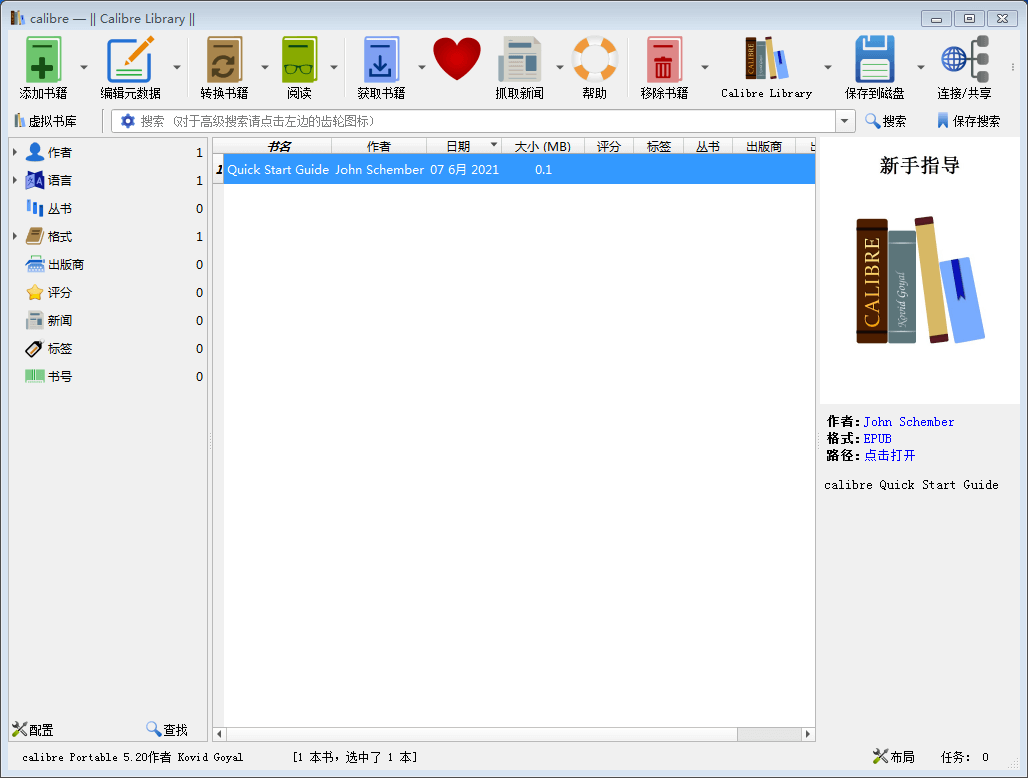Open the arrow next to 移除书籍
The image size is (1028, 778).
705,67
